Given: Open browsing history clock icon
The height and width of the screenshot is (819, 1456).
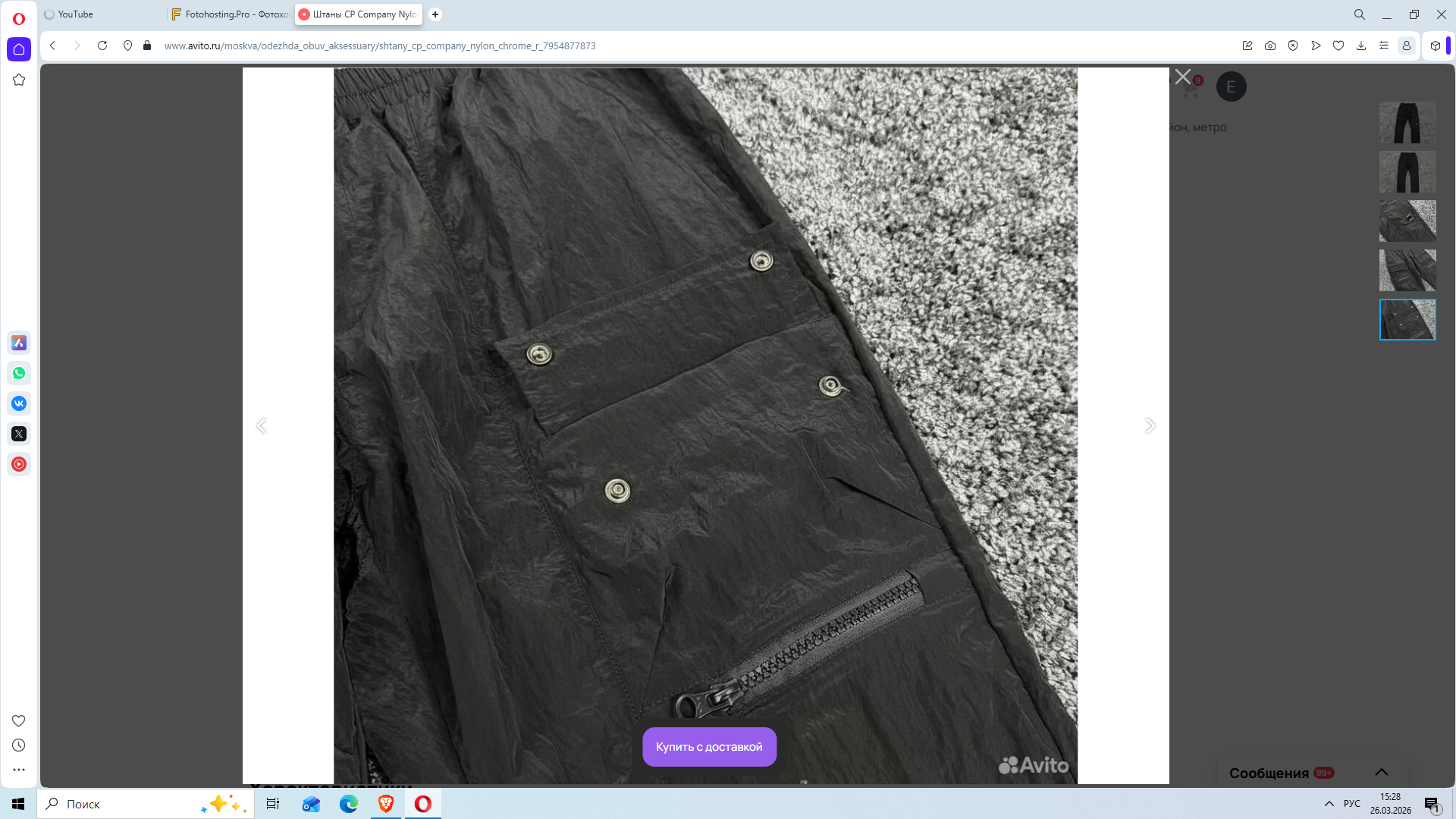Looking at the screenshot, I should [x=19, y=745].
